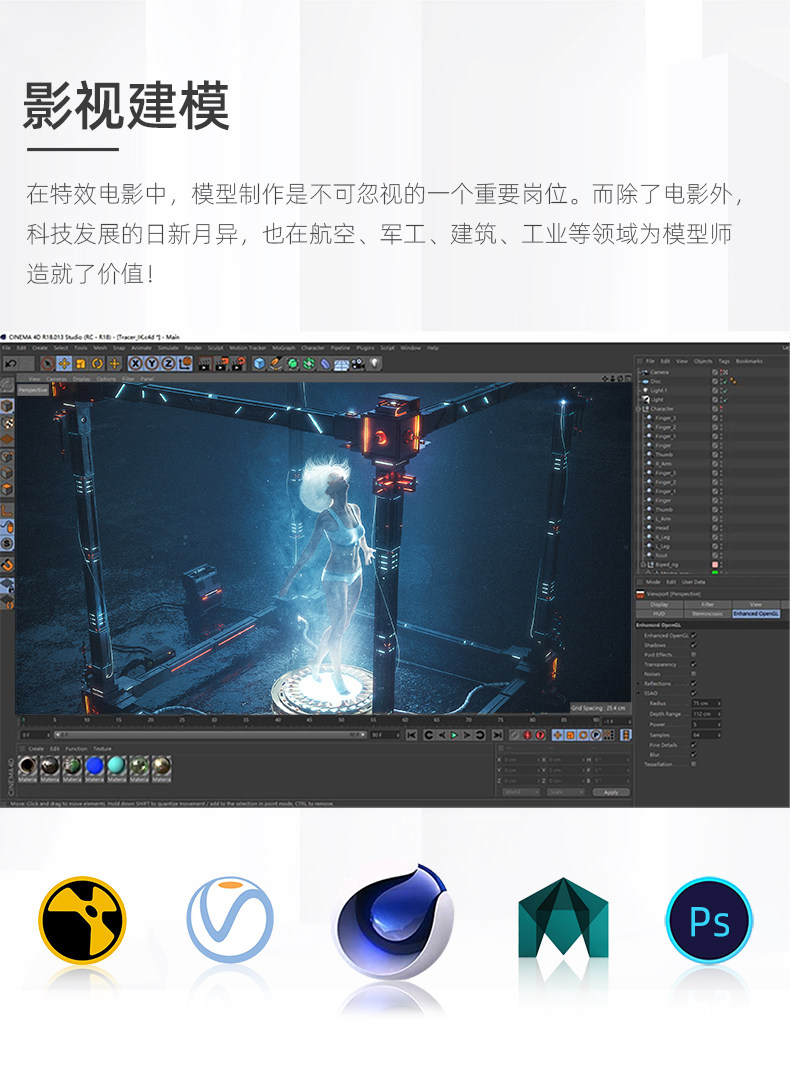Click Go to End of timeline button

[497, 736]
